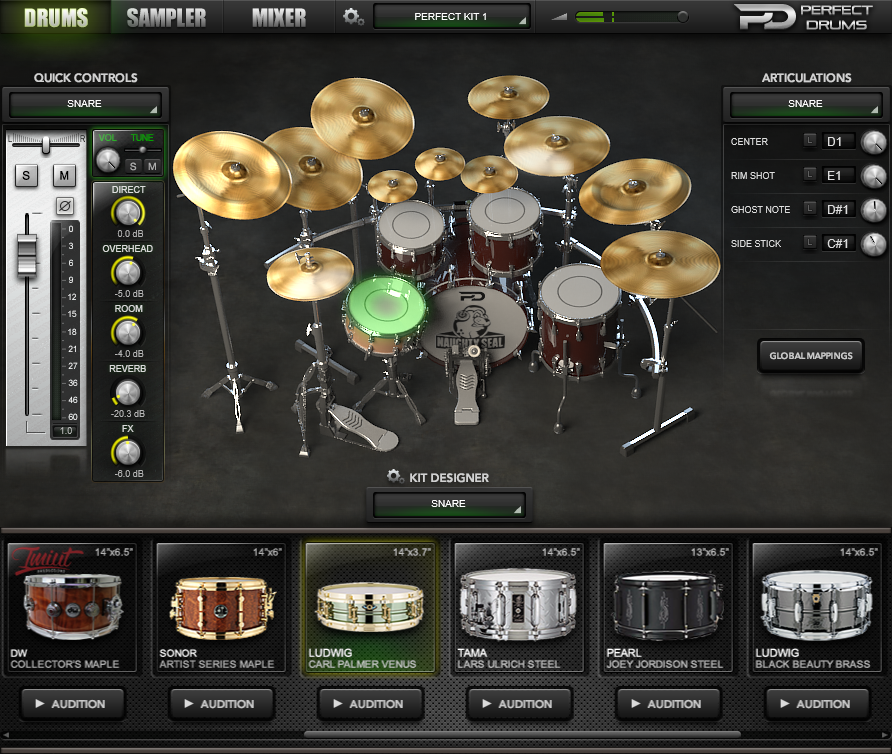Click the top center crash cymbal
892x754 pixels.
click(362, 117)
